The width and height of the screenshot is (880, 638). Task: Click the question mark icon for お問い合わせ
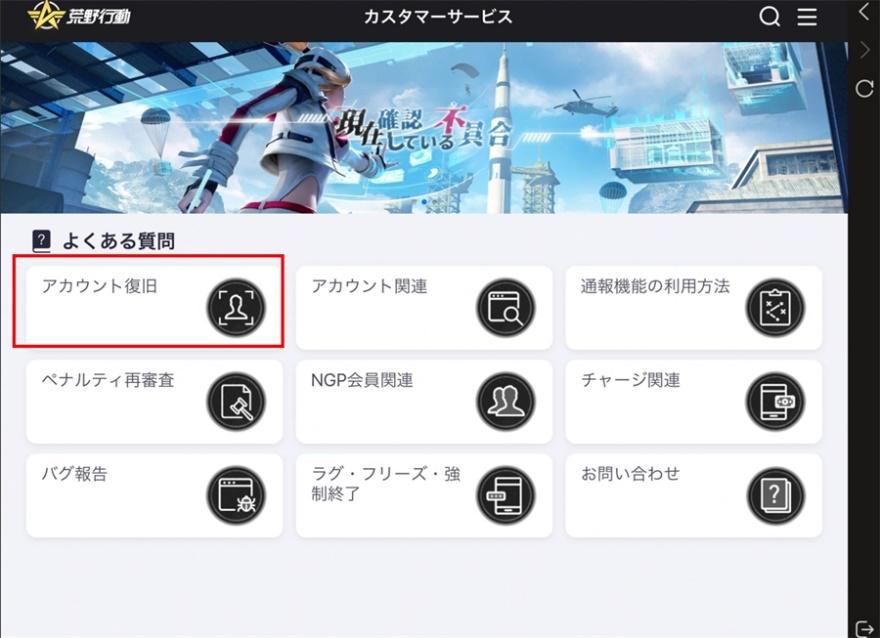point(775,495)
